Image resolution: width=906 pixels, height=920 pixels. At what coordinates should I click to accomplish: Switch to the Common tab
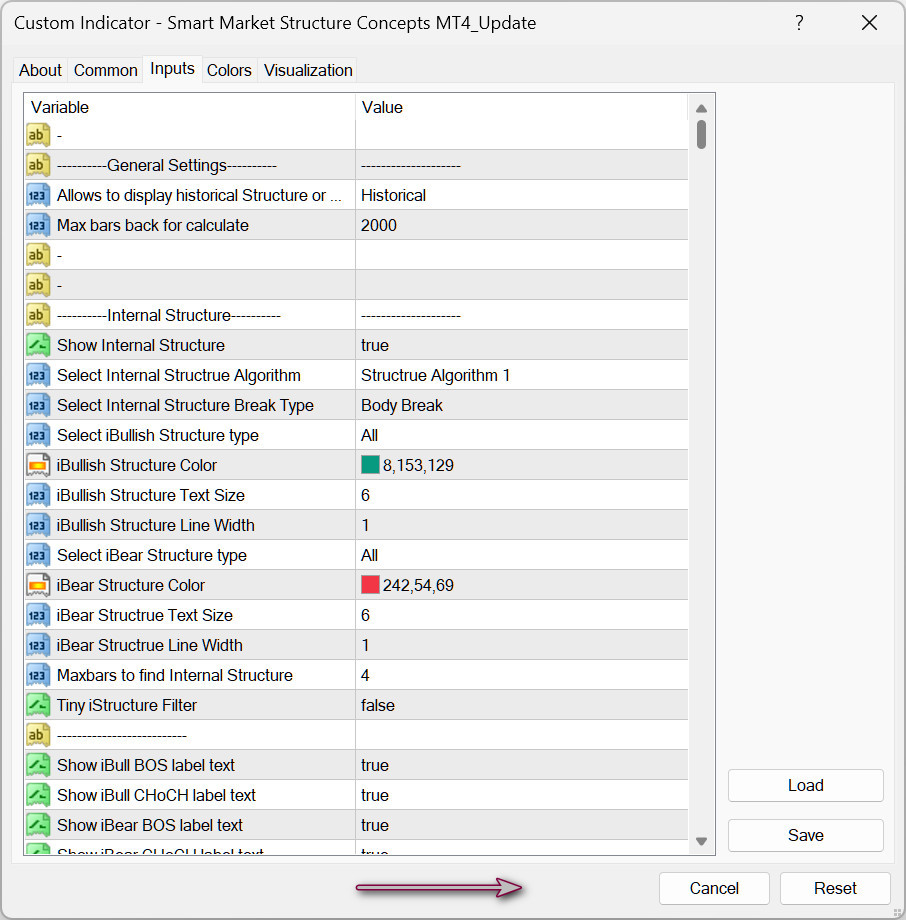(106, 70)
